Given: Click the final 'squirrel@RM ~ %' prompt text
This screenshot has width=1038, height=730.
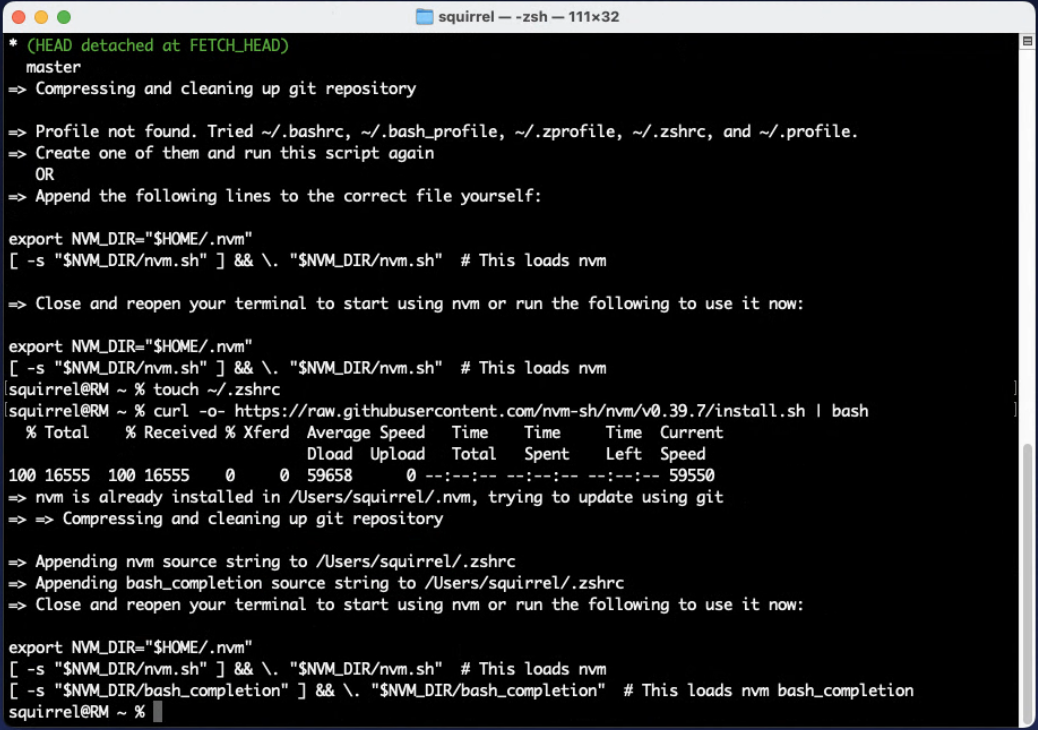Looking at the screenshot, I should point(76,712).
